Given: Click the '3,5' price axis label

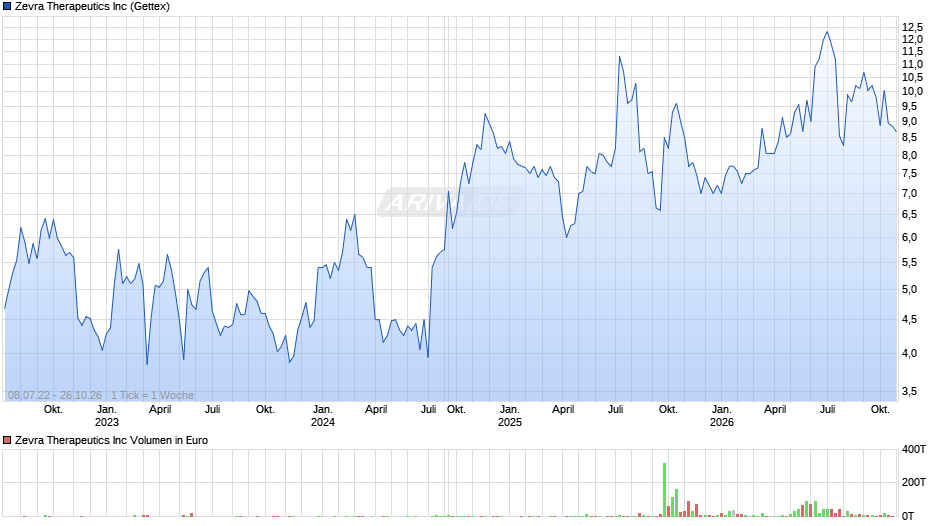Looking at the screenshot, I should (910, 391).
